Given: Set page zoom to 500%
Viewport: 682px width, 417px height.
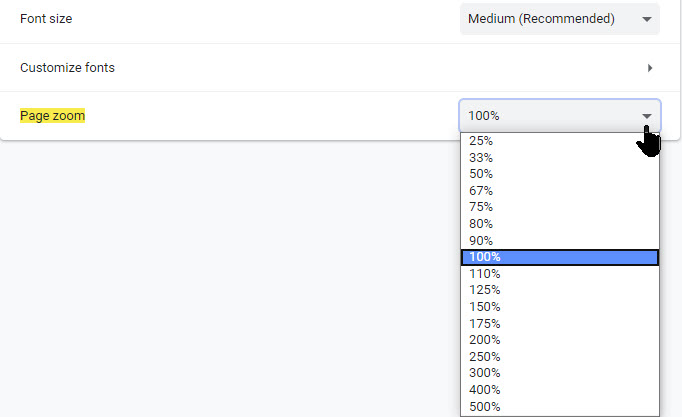Looking at the screenshot, I should coord(559,406).
